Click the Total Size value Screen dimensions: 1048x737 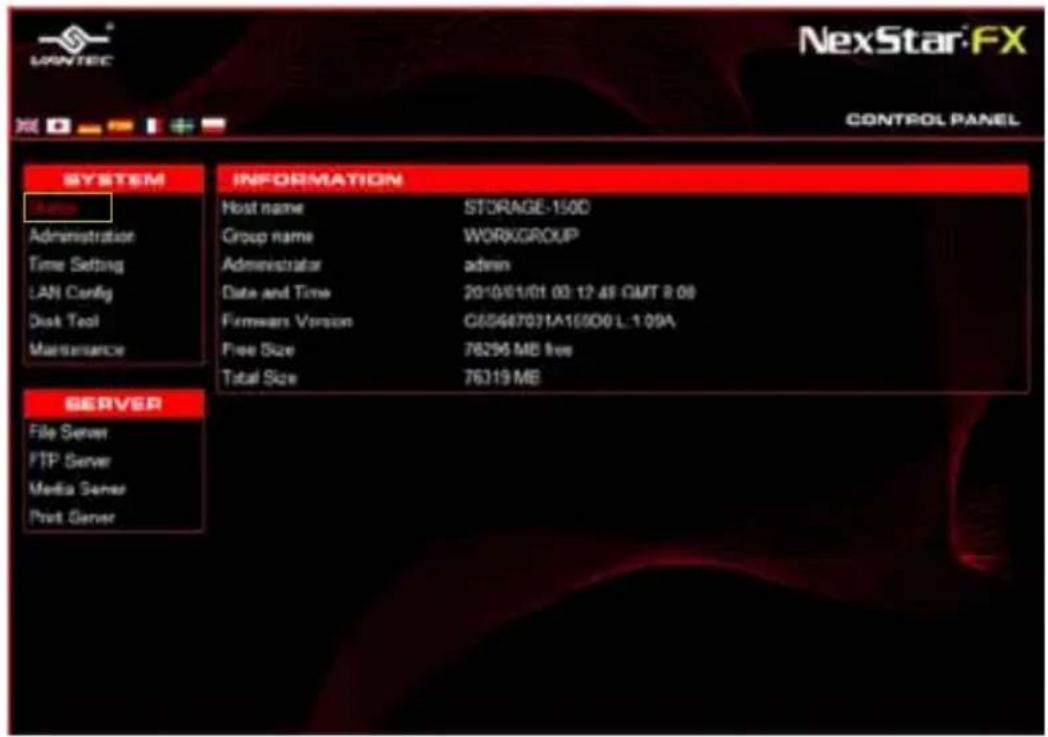[x=502, y=378]
